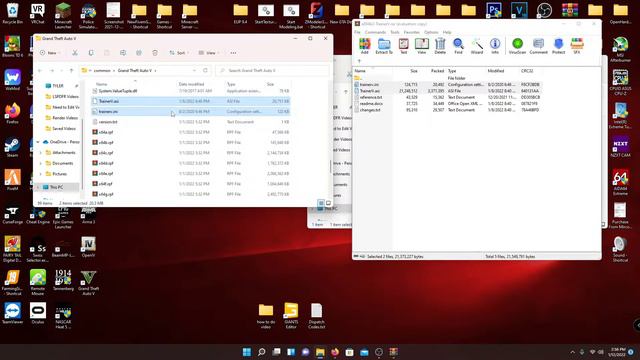
Task: Click the Windows Start button
Action: pyautogui.click(x=247, y=352)
